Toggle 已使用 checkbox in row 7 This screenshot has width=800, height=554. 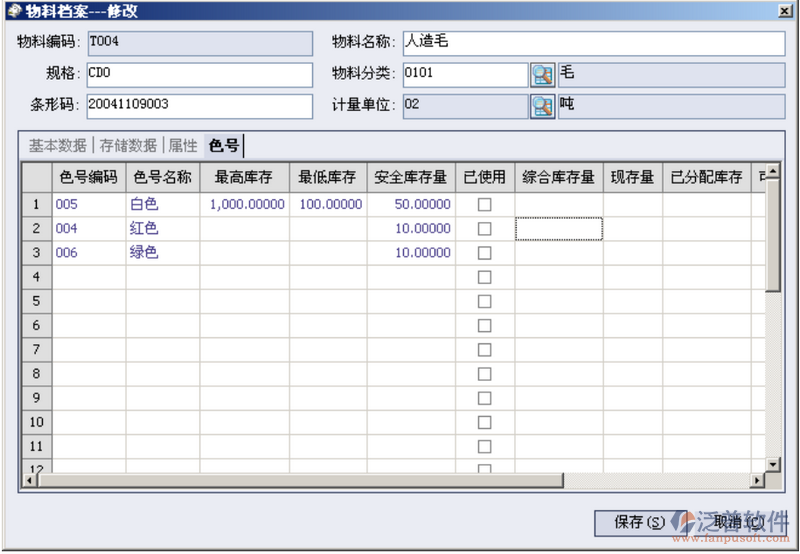[484, 350]
